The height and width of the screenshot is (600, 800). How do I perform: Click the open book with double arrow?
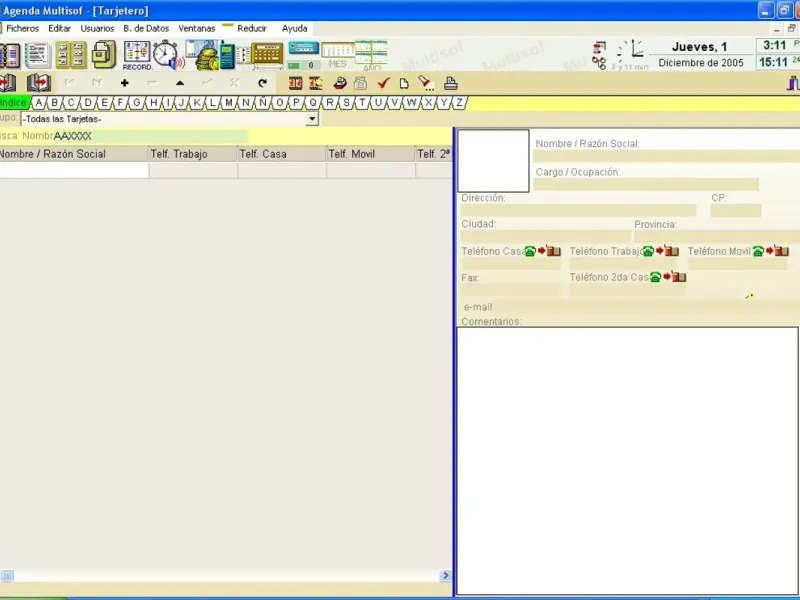pos(39,83)
